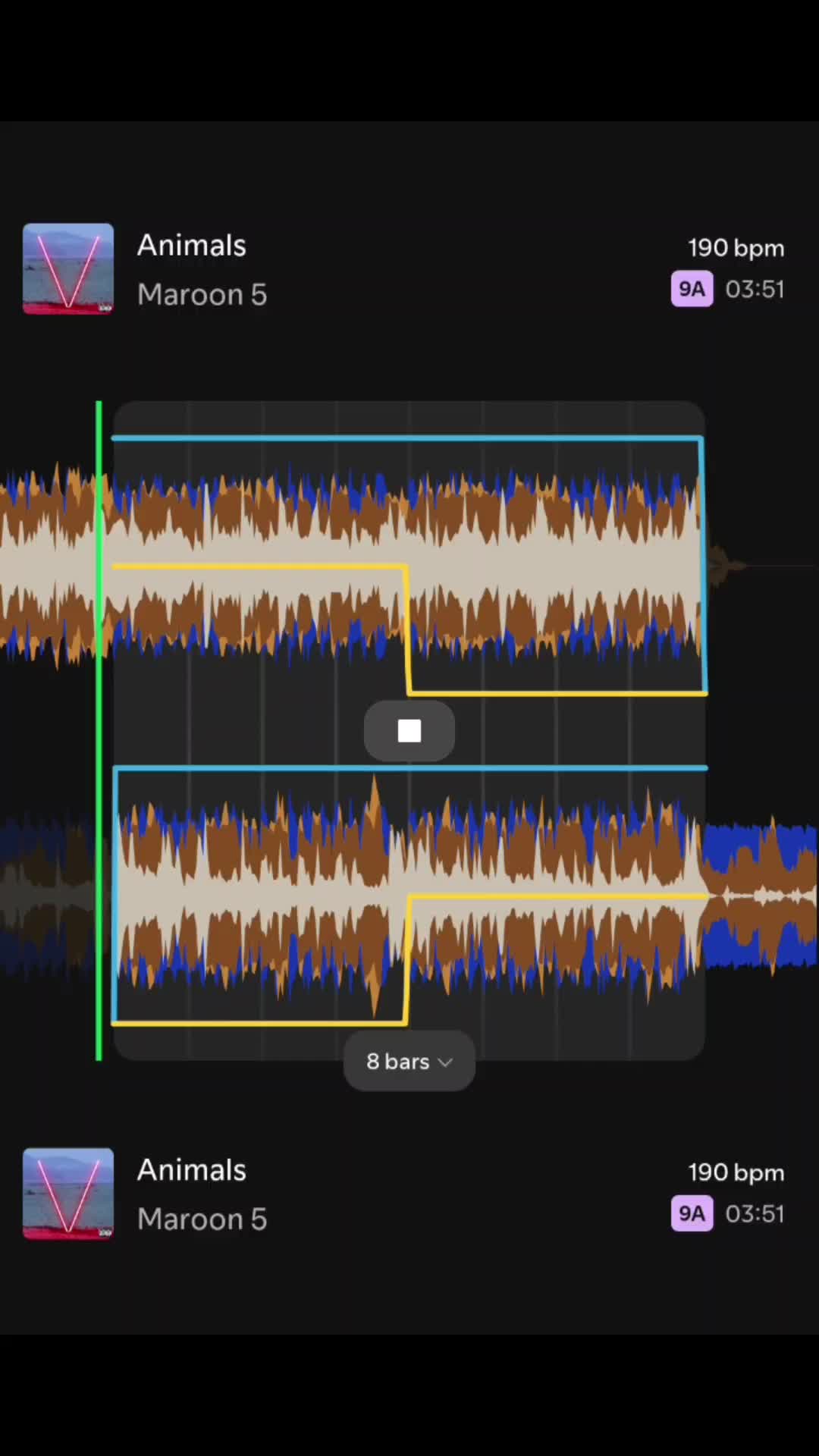Open the 8 bars transition length dropdown

tap(409, 1061)
